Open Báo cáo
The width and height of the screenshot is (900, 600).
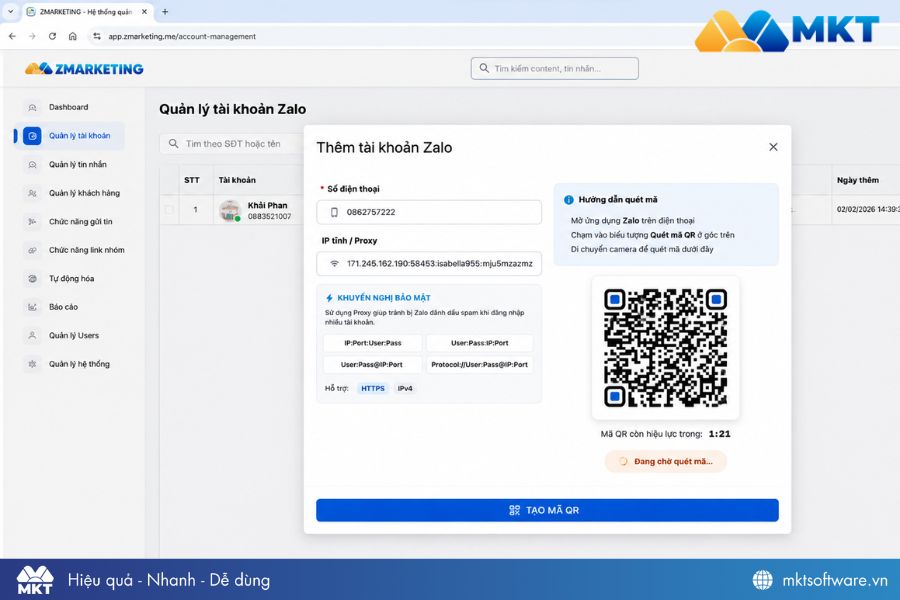coord(63,307)
